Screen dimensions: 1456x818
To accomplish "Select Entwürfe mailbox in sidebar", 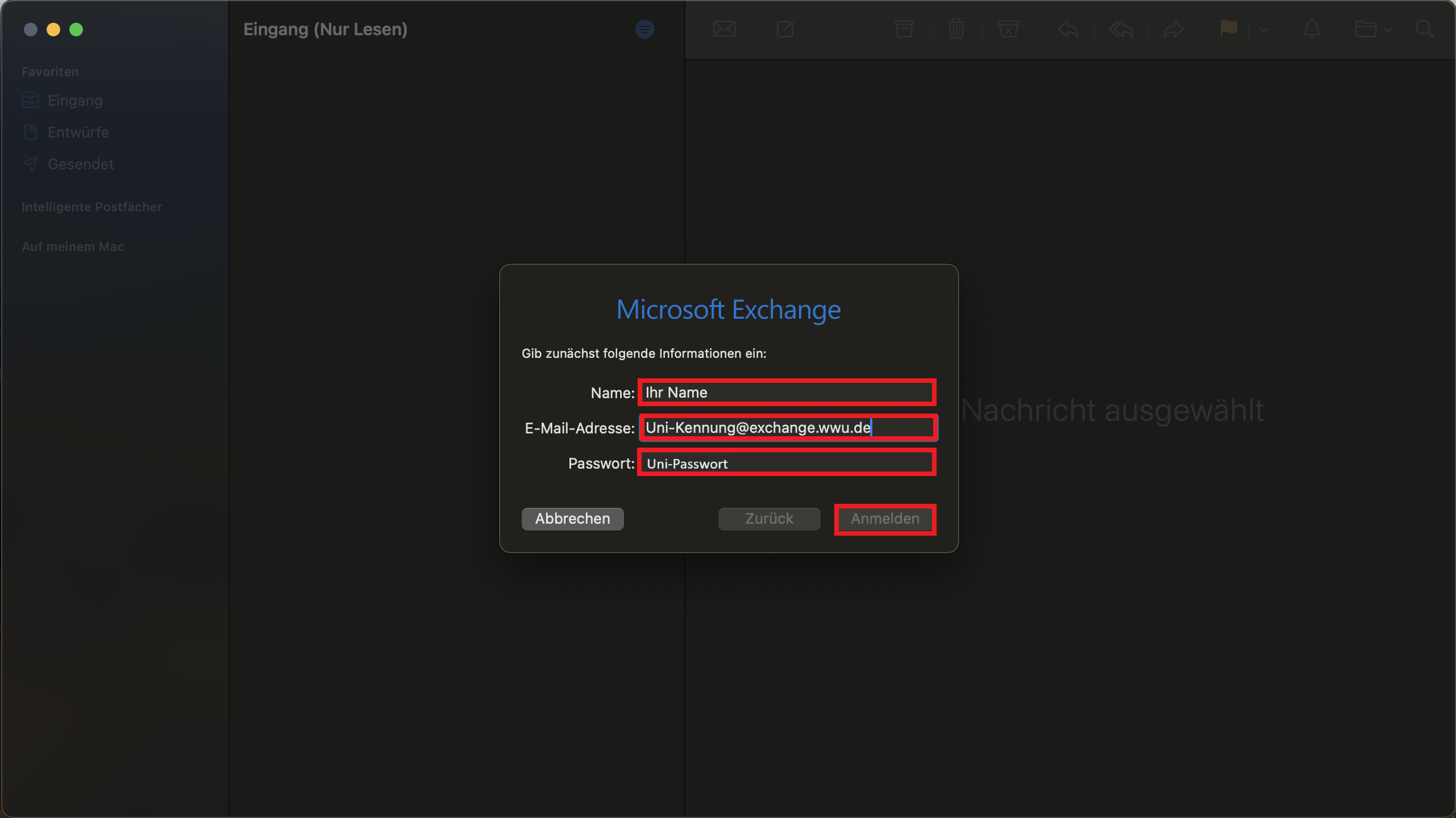I will click(x=78, y=132).
